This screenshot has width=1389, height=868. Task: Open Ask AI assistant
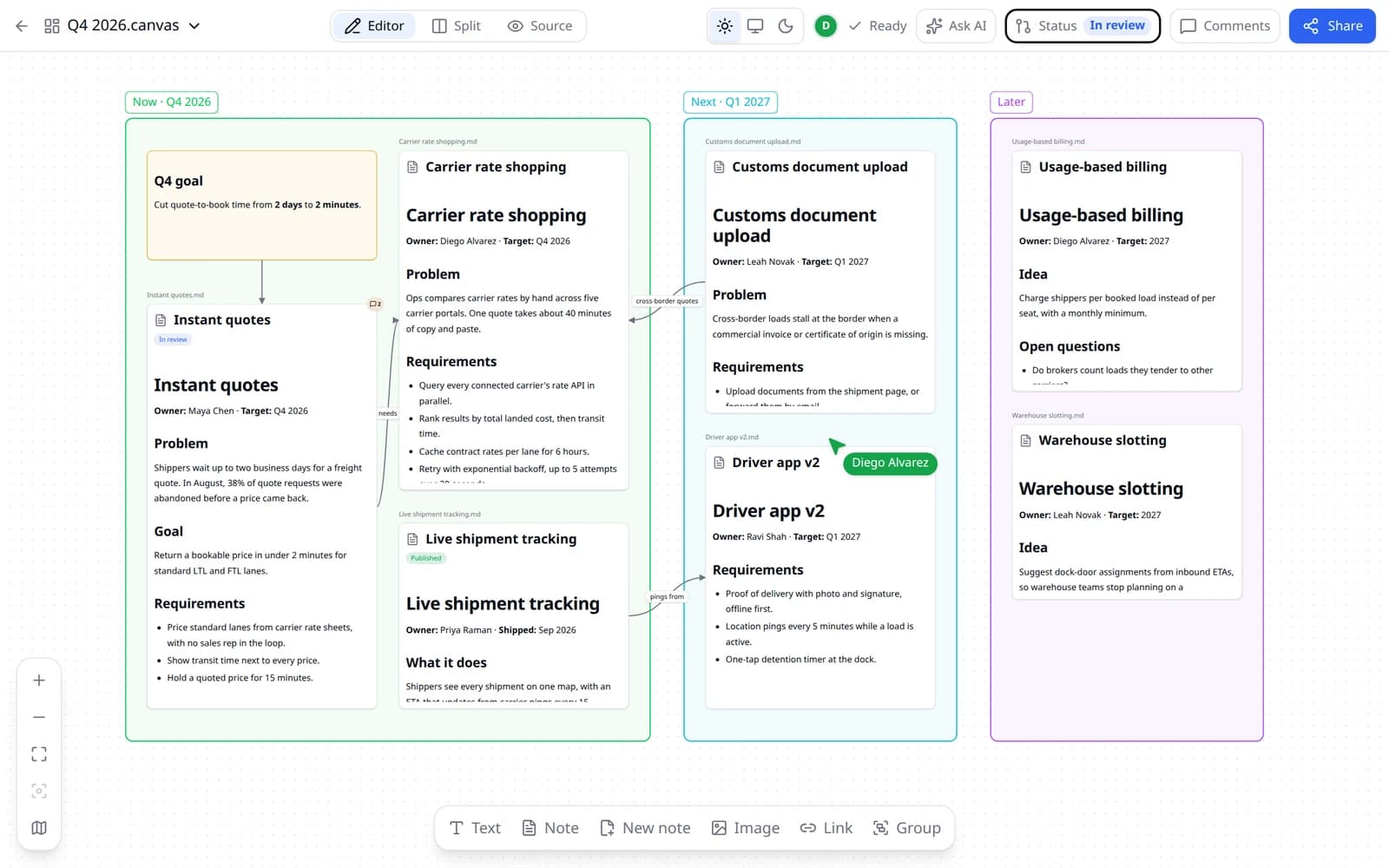pos(956,26)
